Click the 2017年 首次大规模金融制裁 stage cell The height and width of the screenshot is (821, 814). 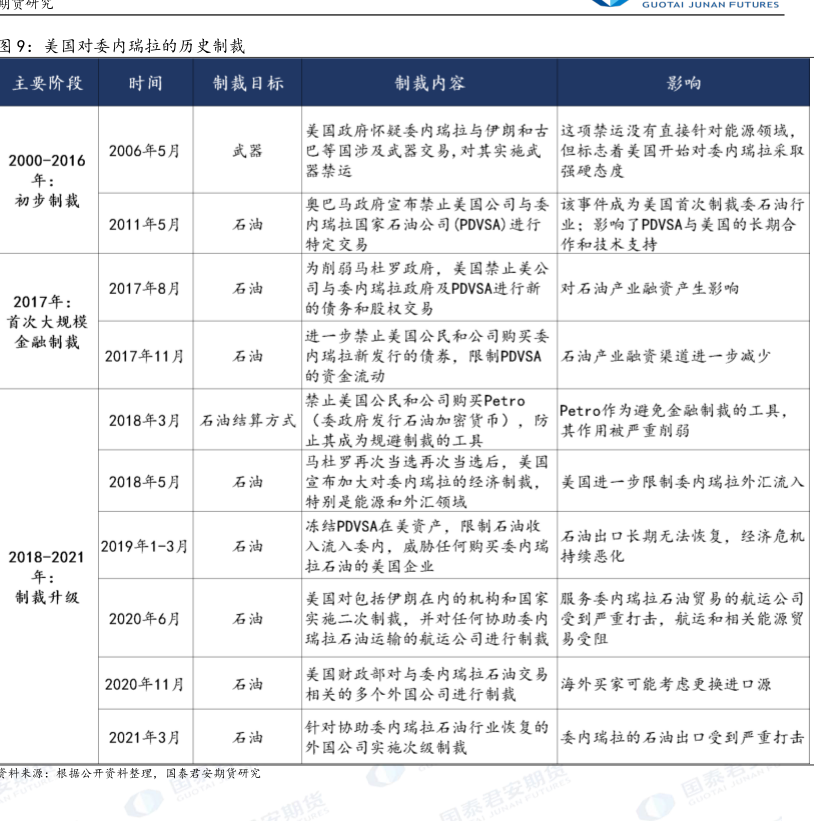pyautogui.click(x=48, y=321)
